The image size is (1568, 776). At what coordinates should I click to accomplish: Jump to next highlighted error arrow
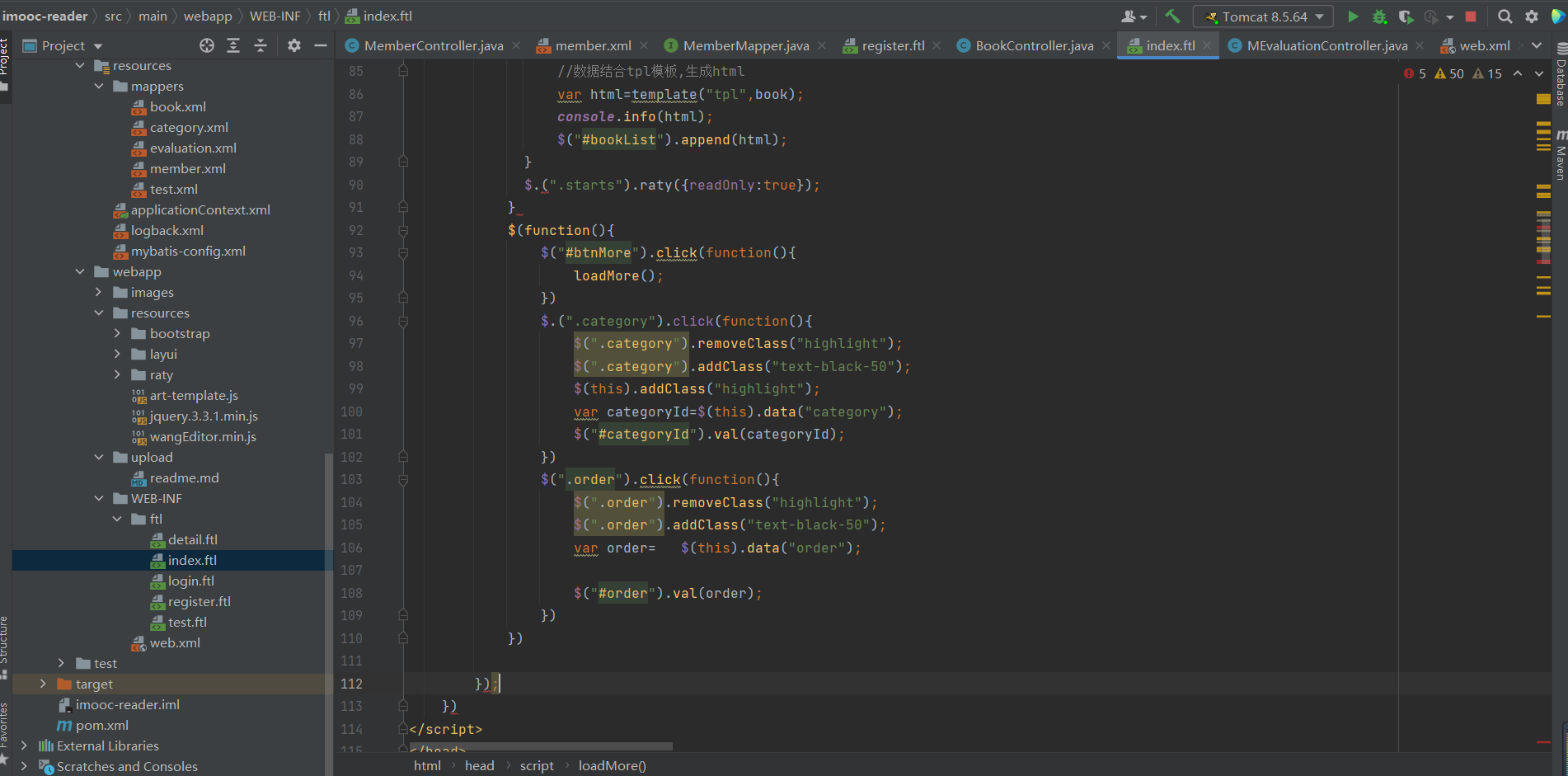click(1538, 73)
